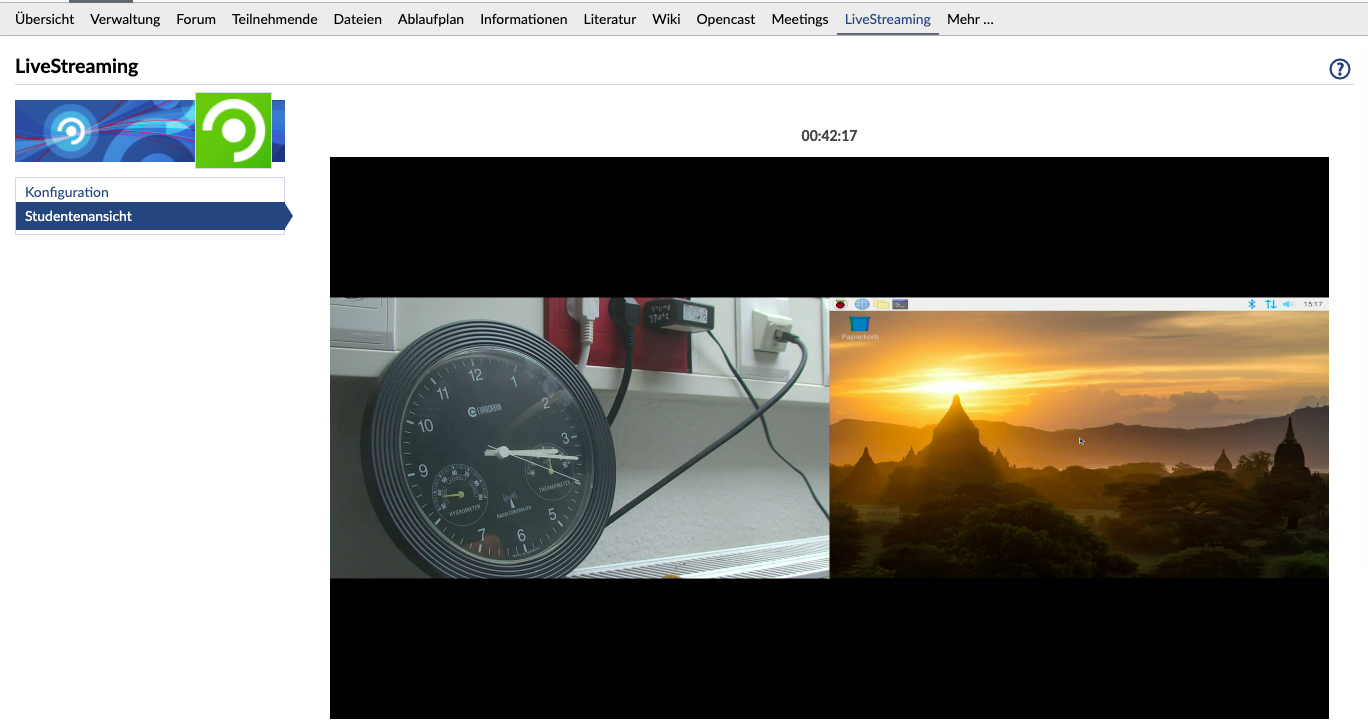Click the web browser globe icon
The height and width of the screenshot is (723, 1368).
click(x=861, y=304)
